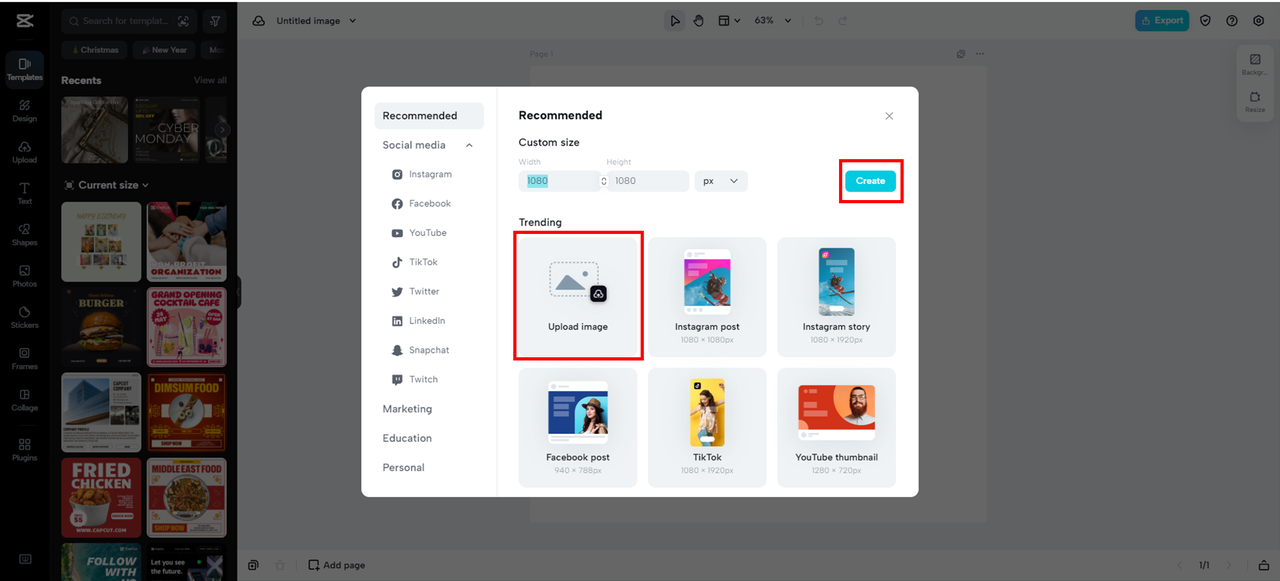Viewport: 1280px width, 581px height.
Task: Click the cloud save icon
Action: click(x=259, y=21)
